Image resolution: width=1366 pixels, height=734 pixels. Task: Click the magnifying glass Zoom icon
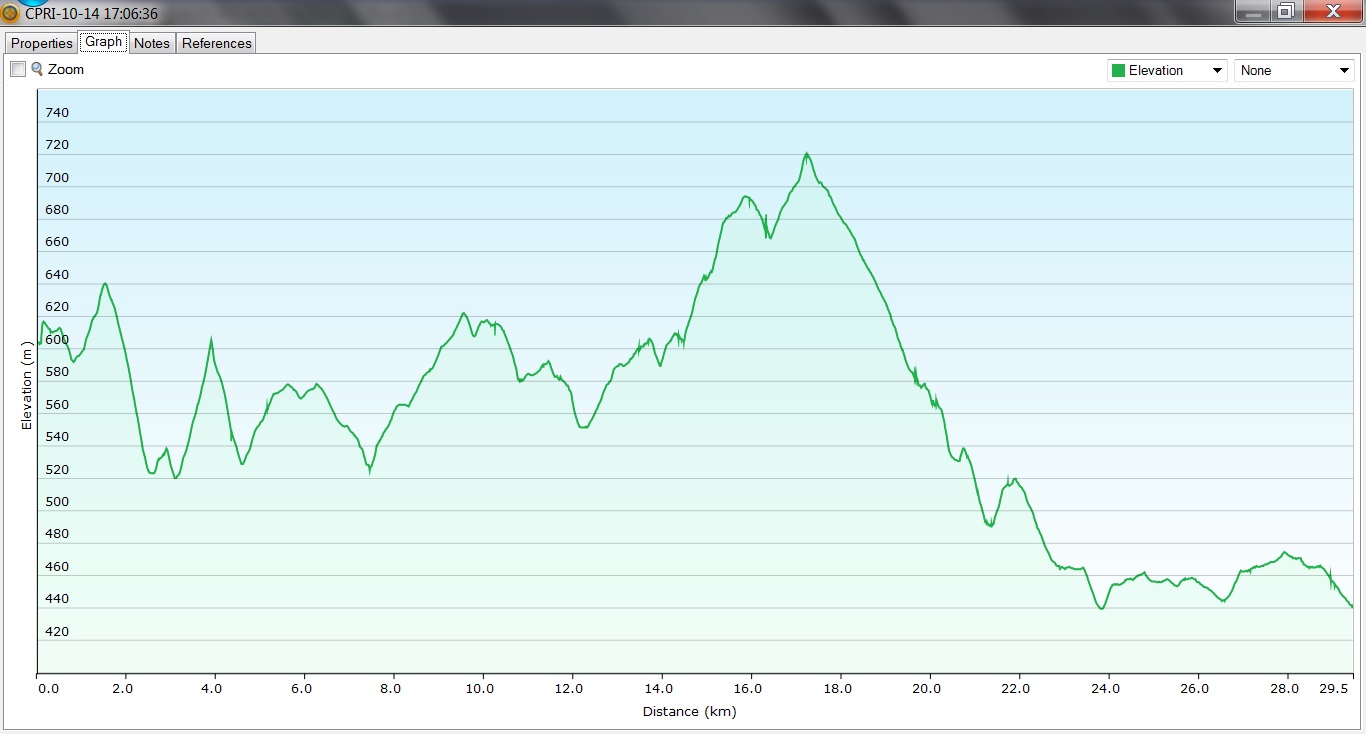coord(37,69)
